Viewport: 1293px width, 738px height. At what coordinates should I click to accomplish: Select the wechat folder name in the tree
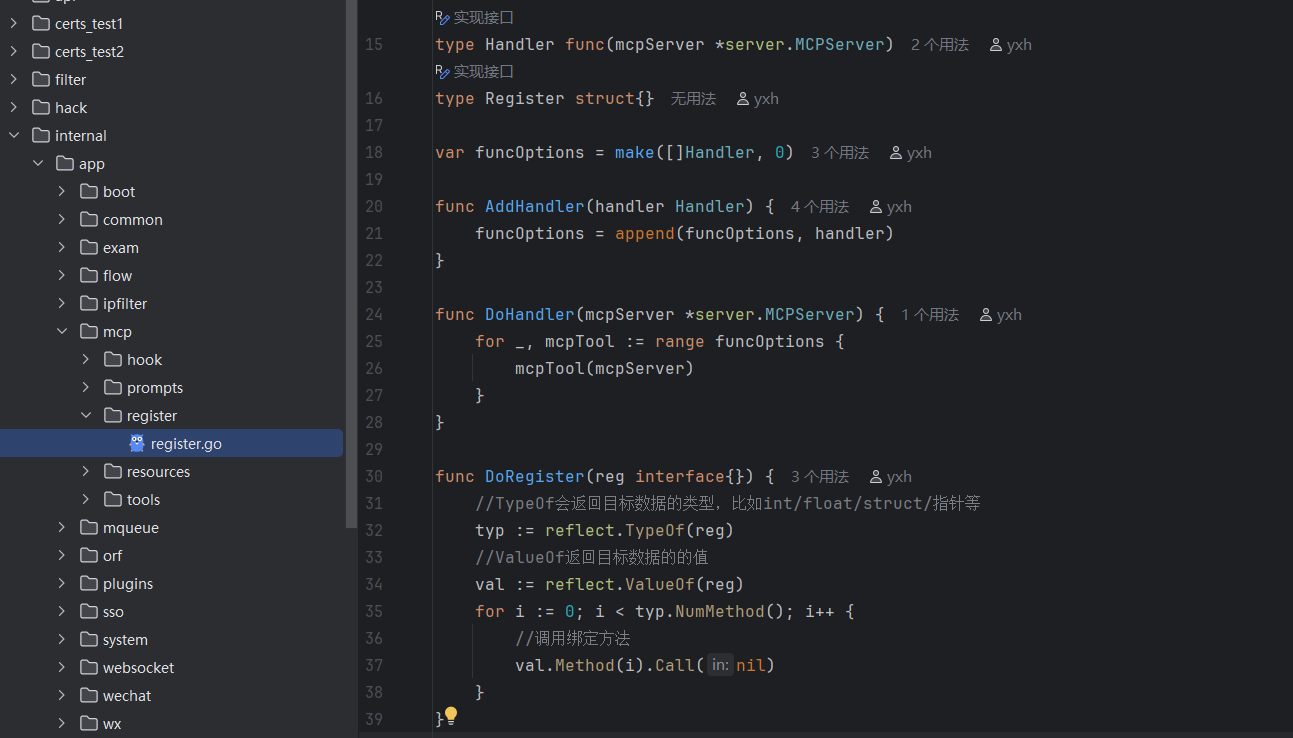coord(127,695)
